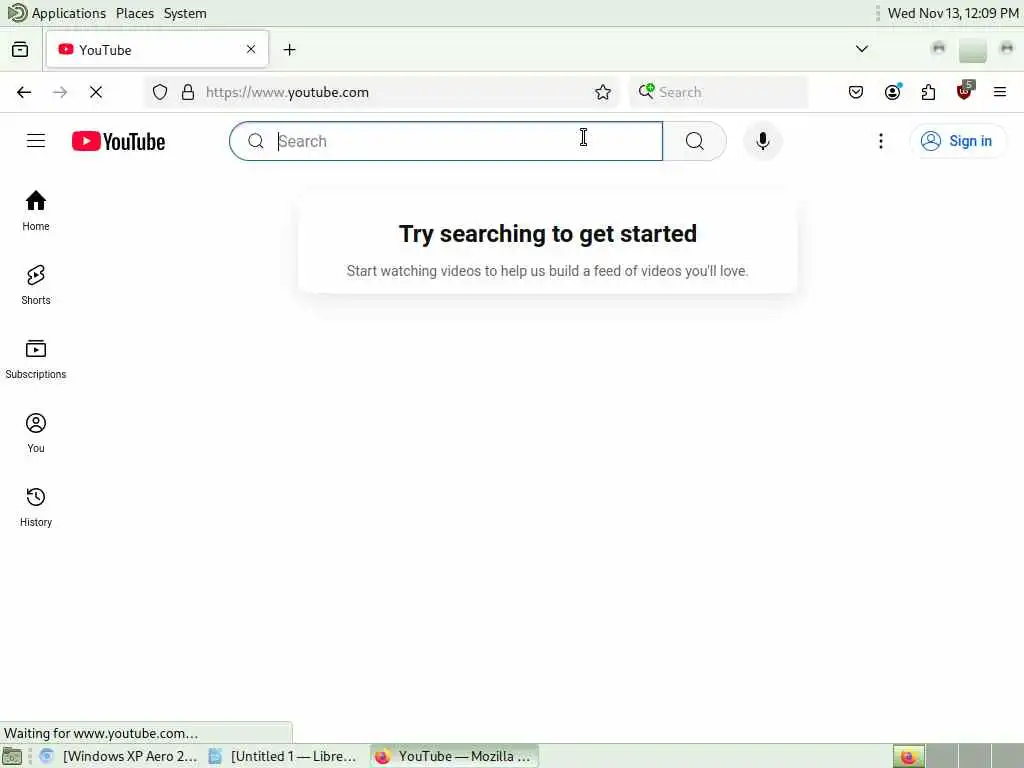1024x768 pixels.
Task: Open Subscriptions in YouTube sidebar
Action: pos(36,359)
